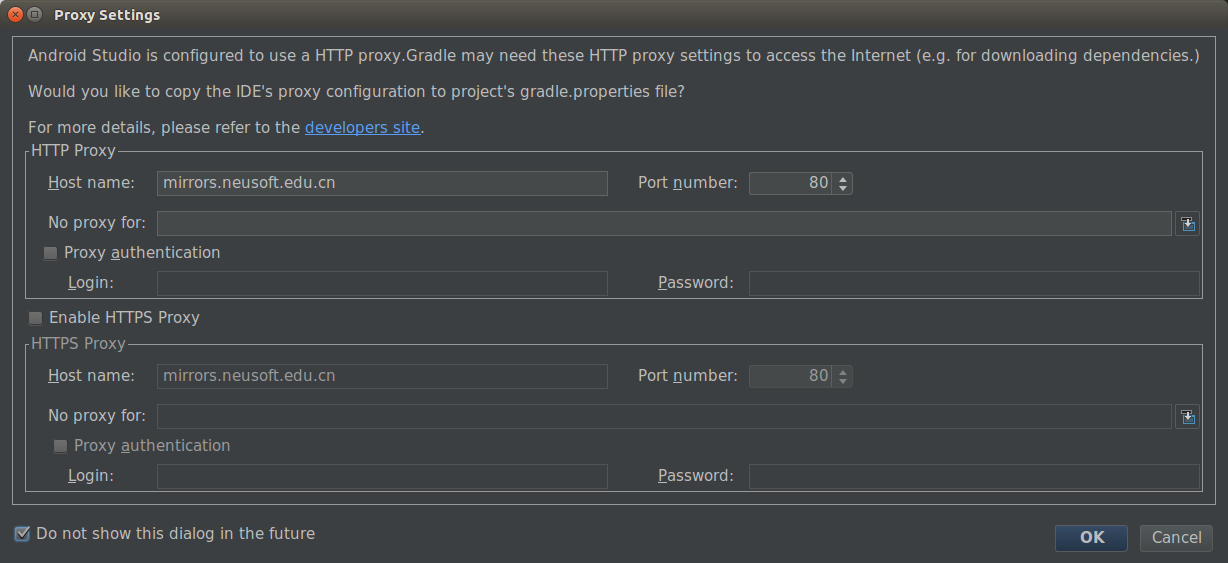The height and width of the screenshot is (563, 1228).
Task: Expand the HTTPS No proxy for field
Action: pyautogui.click(x=1187, y=417)
